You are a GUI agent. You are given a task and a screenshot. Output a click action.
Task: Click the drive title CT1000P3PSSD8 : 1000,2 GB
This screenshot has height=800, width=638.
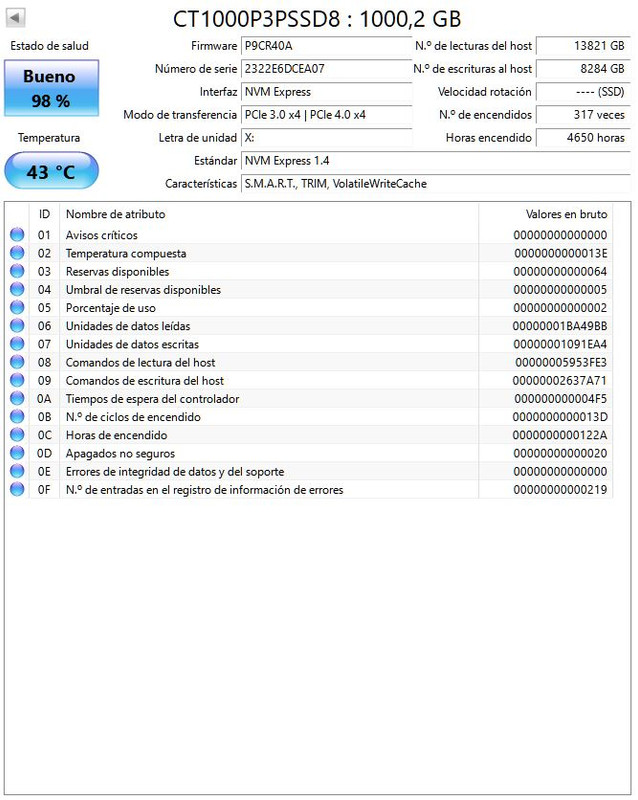click(x=317, y=19)
